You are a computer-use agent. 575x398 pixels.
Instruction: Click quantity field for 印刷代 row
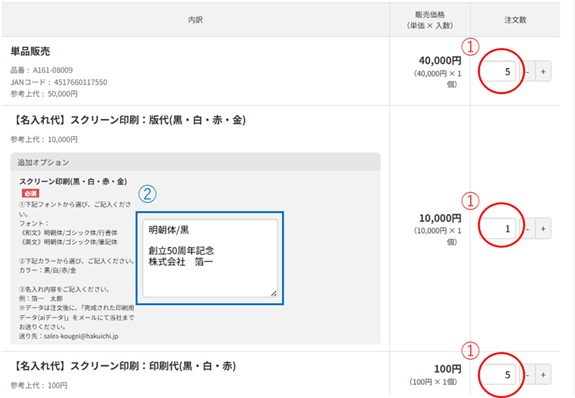pyautogui.click(x=499, y=375)
